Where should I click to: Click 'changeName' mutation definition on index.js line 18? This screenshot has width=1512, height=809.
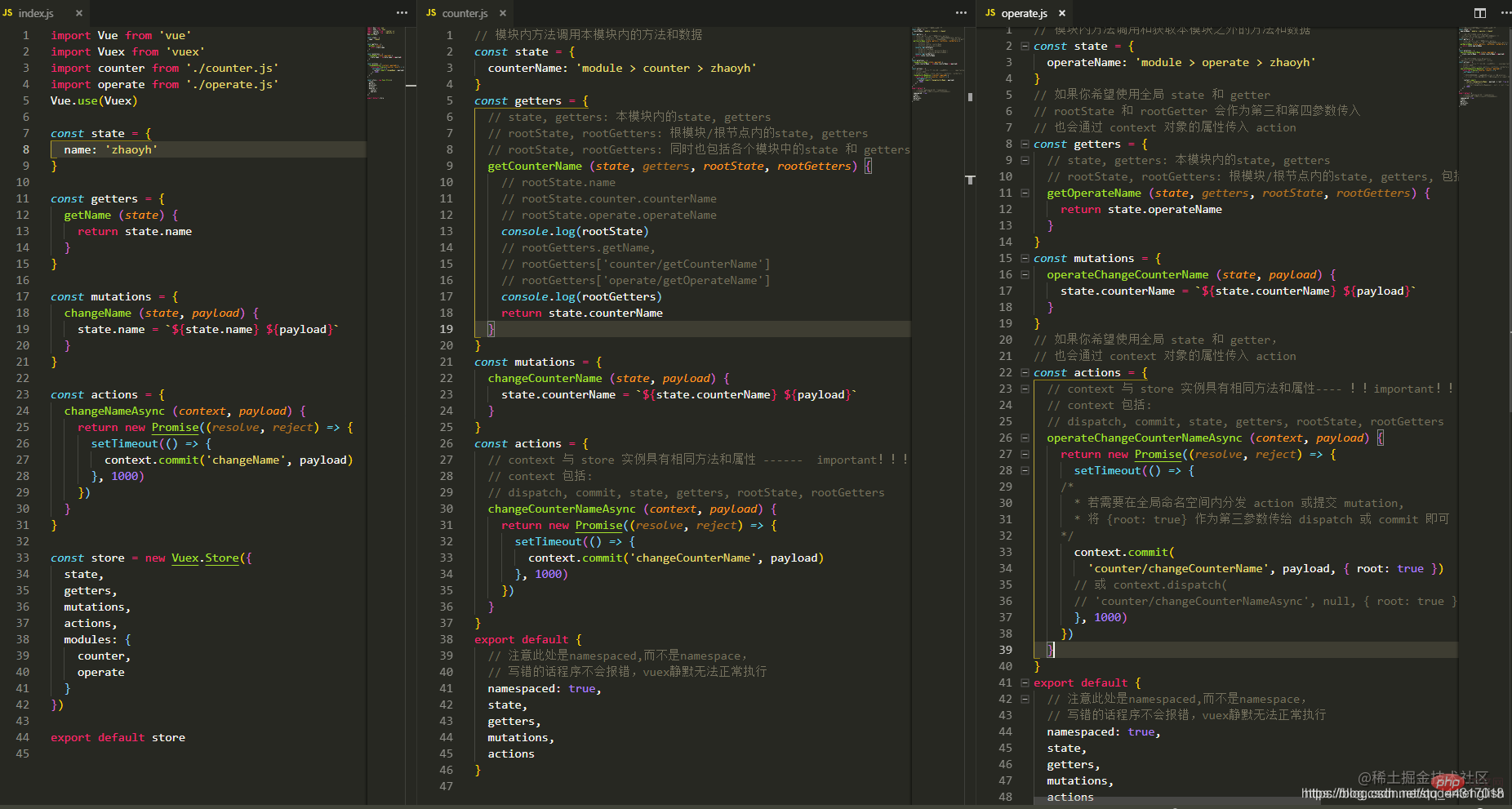(x=97, y=313)
